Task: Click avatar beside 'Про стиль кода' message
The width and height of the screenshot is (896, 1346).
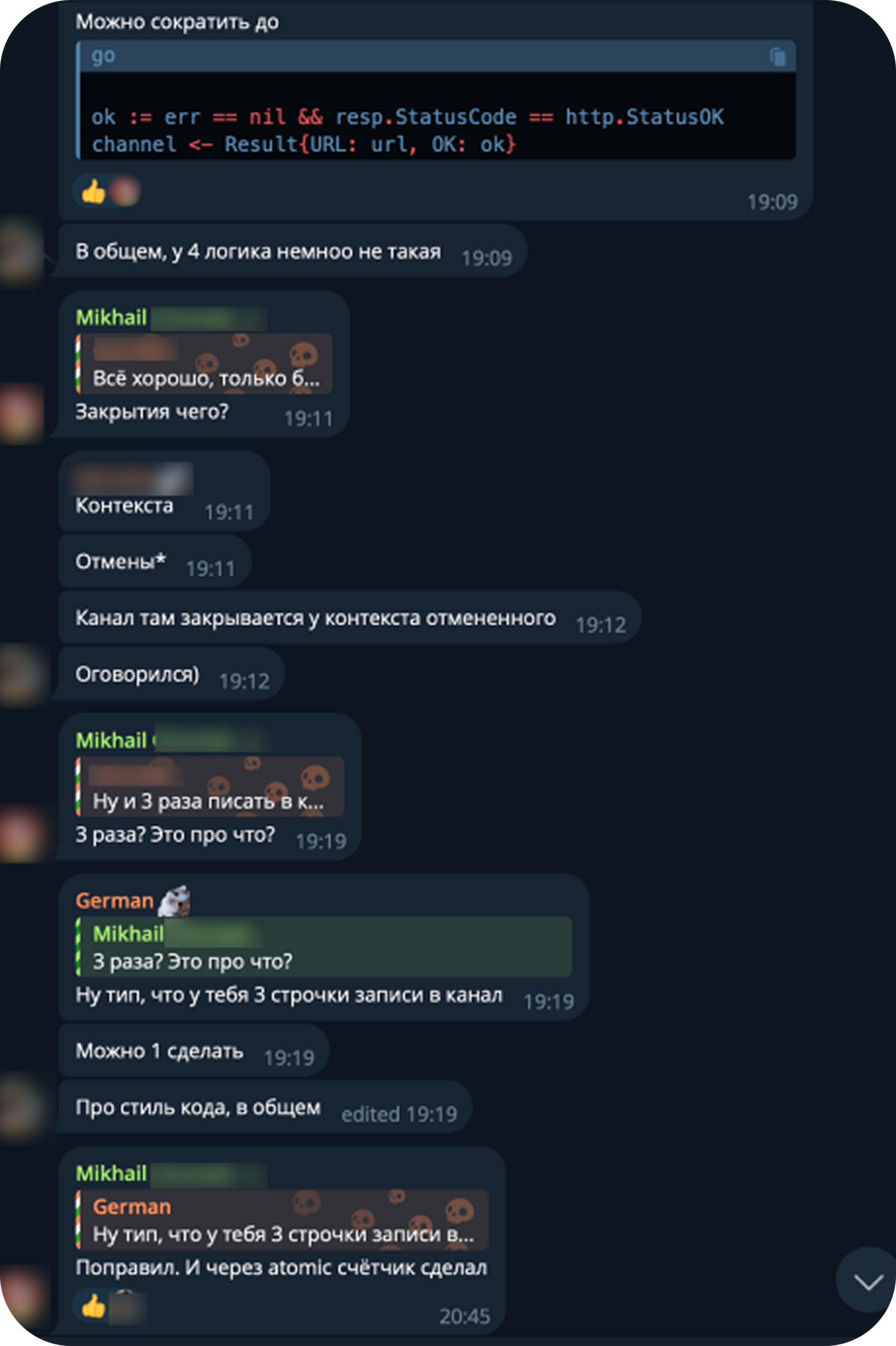Action: click(21, 1107)
